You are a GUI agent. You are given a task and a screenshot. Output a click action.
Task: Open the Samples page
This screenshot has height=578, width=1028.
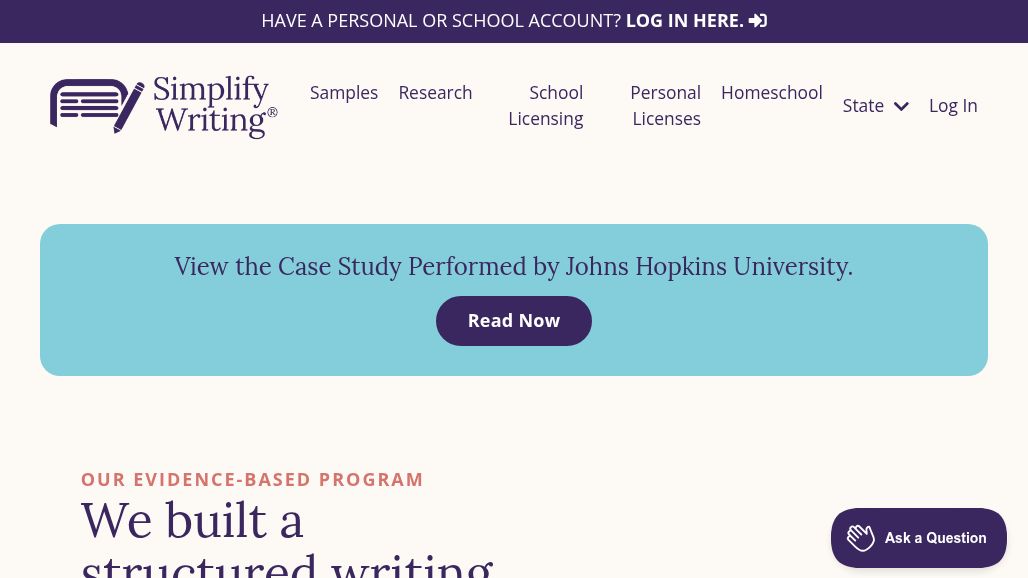(344, 93)
